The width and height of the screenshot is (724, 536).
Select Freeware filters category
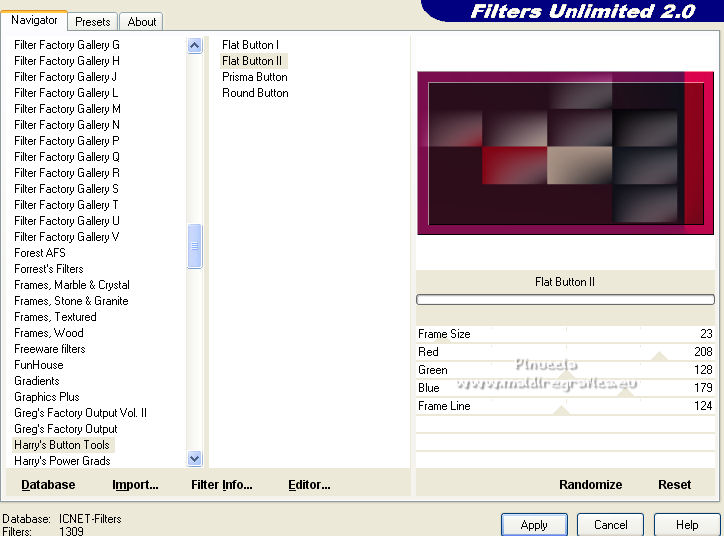tap(50, 349)
